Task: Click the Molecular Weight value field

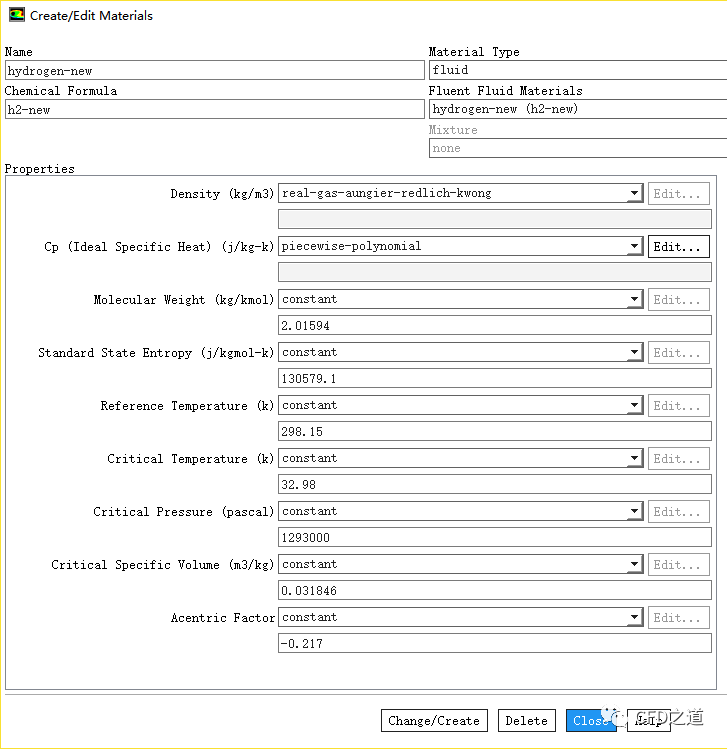Action: 494,326
